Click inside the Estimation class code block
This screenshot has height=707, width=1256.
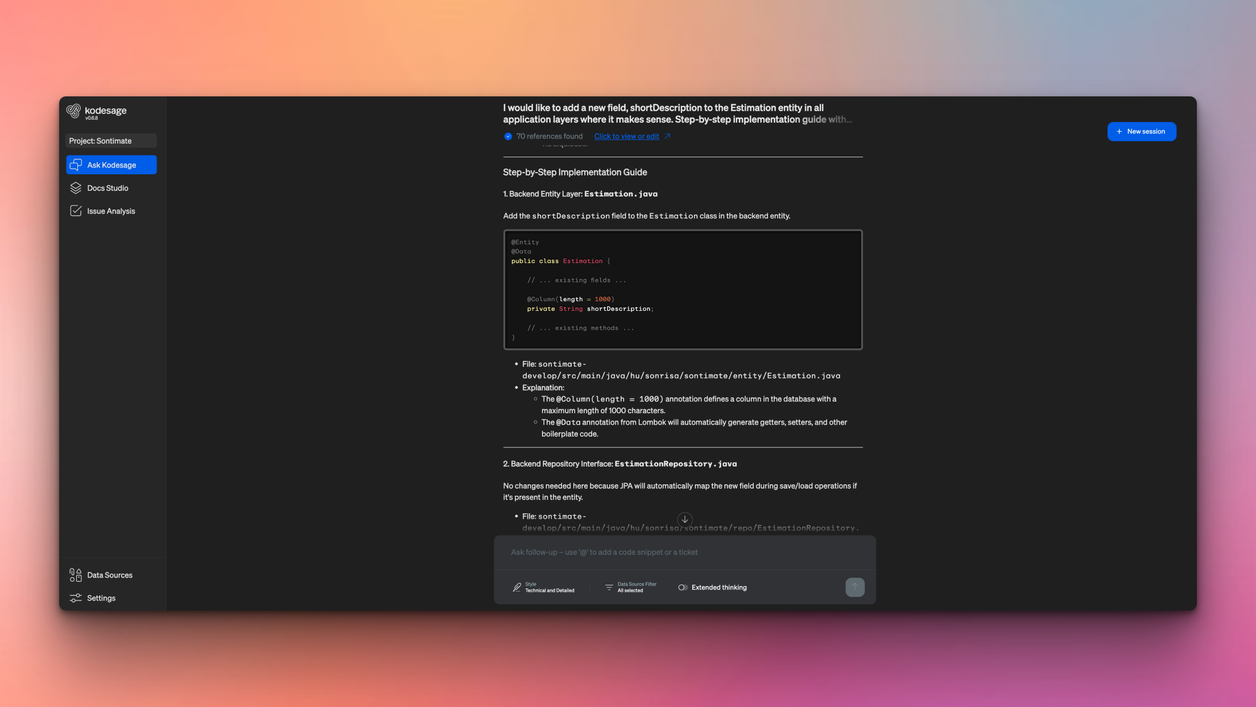(x=683, y=290)
